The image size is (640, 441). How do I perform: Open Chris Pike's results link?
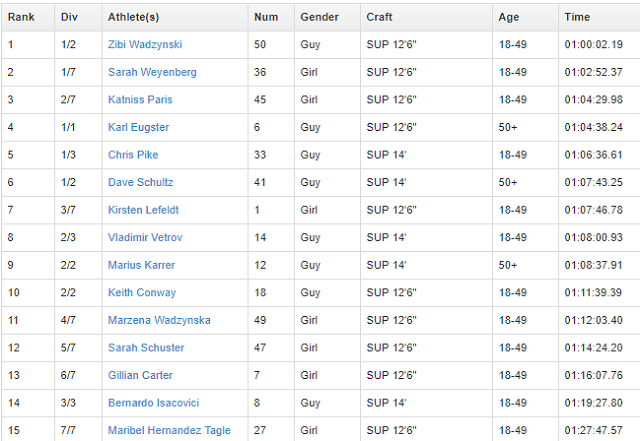pyautogui.click(x=133, y=155)
